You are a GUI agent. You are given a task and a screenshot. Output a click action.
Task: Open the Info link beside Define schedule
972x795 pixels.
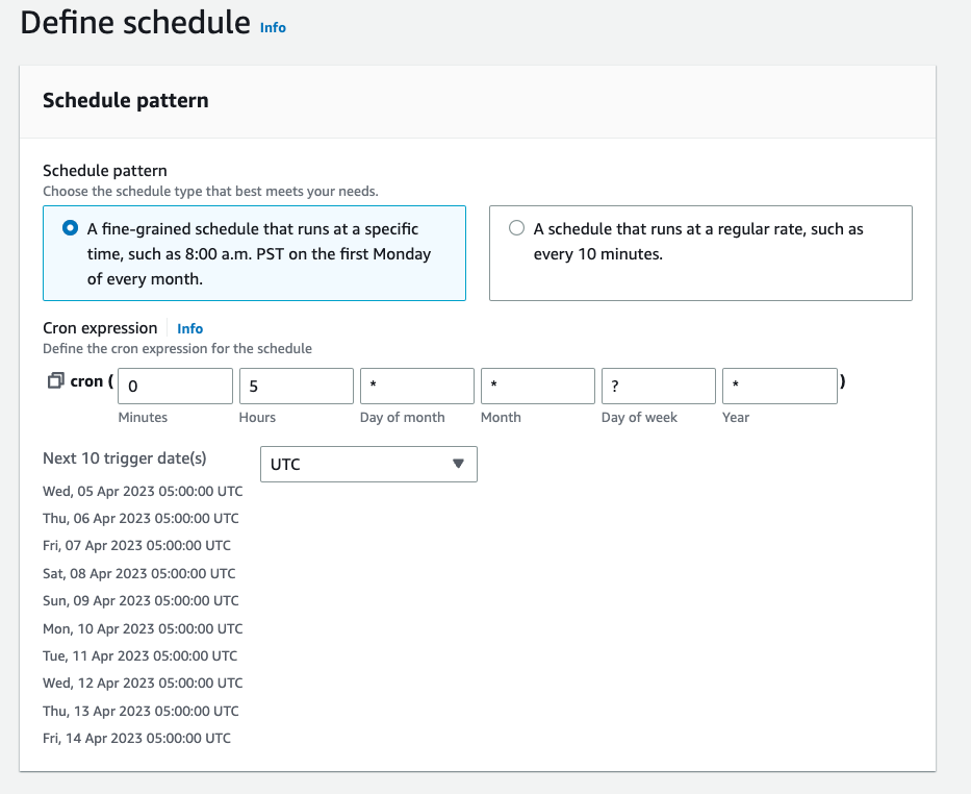272,28
